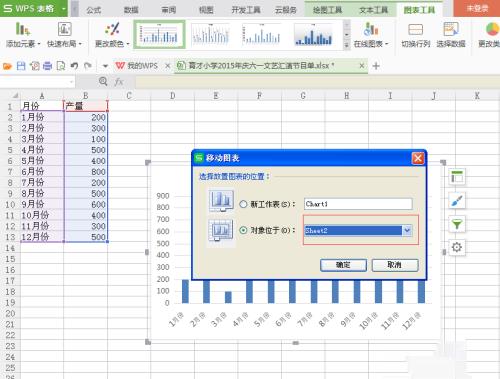Click the select-all corner of sheet
The height and width of the screenshot is (379, 500).
15,96
